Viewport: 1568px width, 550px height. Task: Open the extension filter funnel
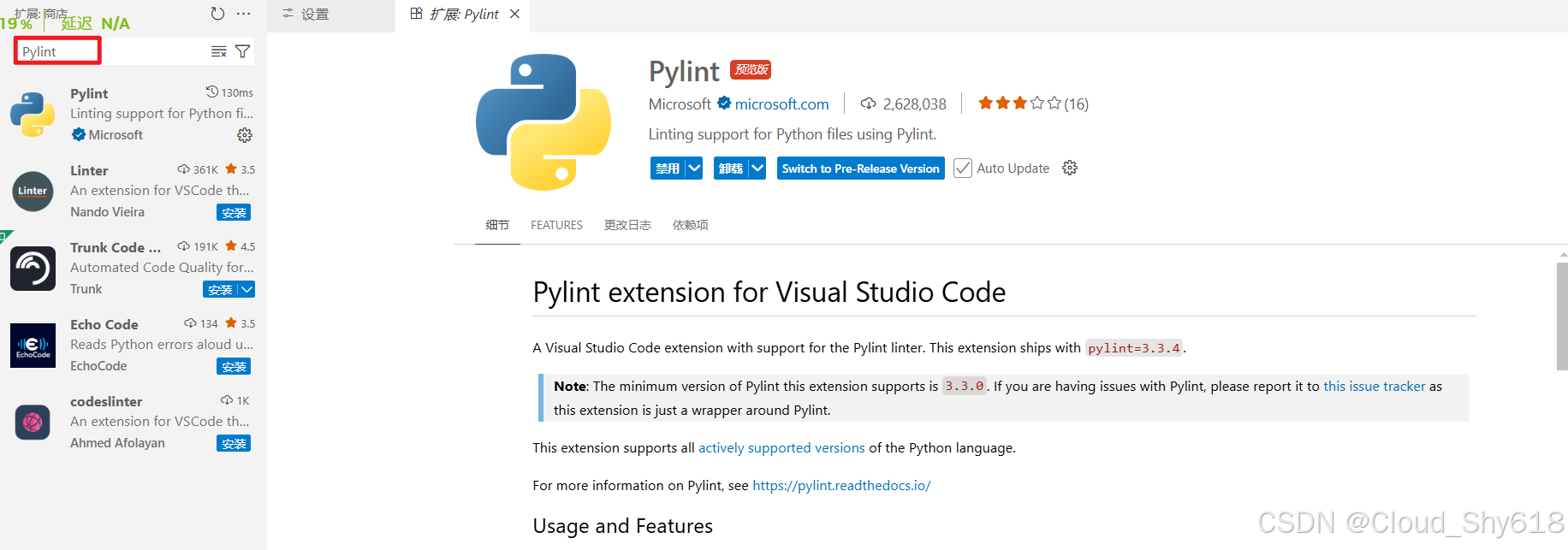coord(243,51)
